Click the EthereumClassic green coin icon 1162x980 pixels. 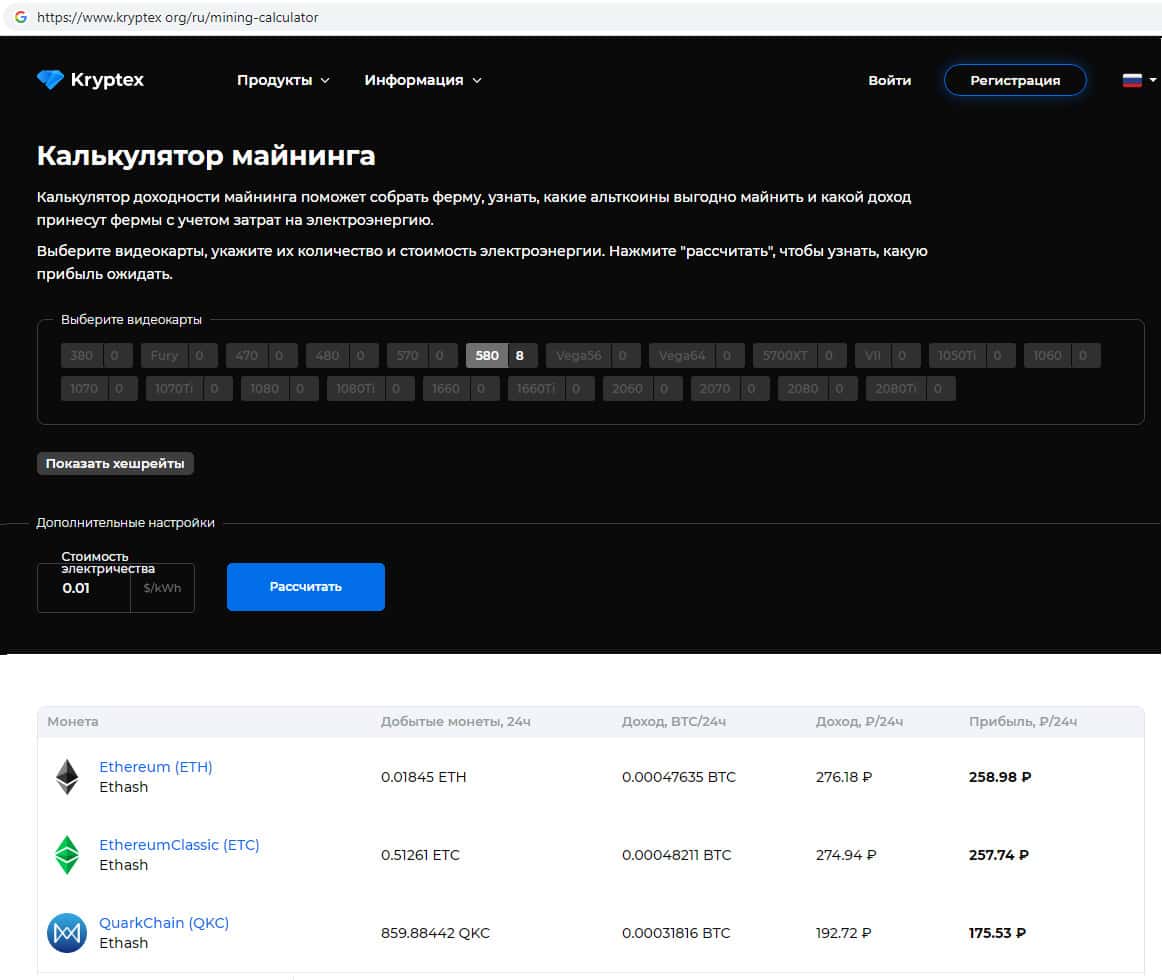(x=67, y=855)
